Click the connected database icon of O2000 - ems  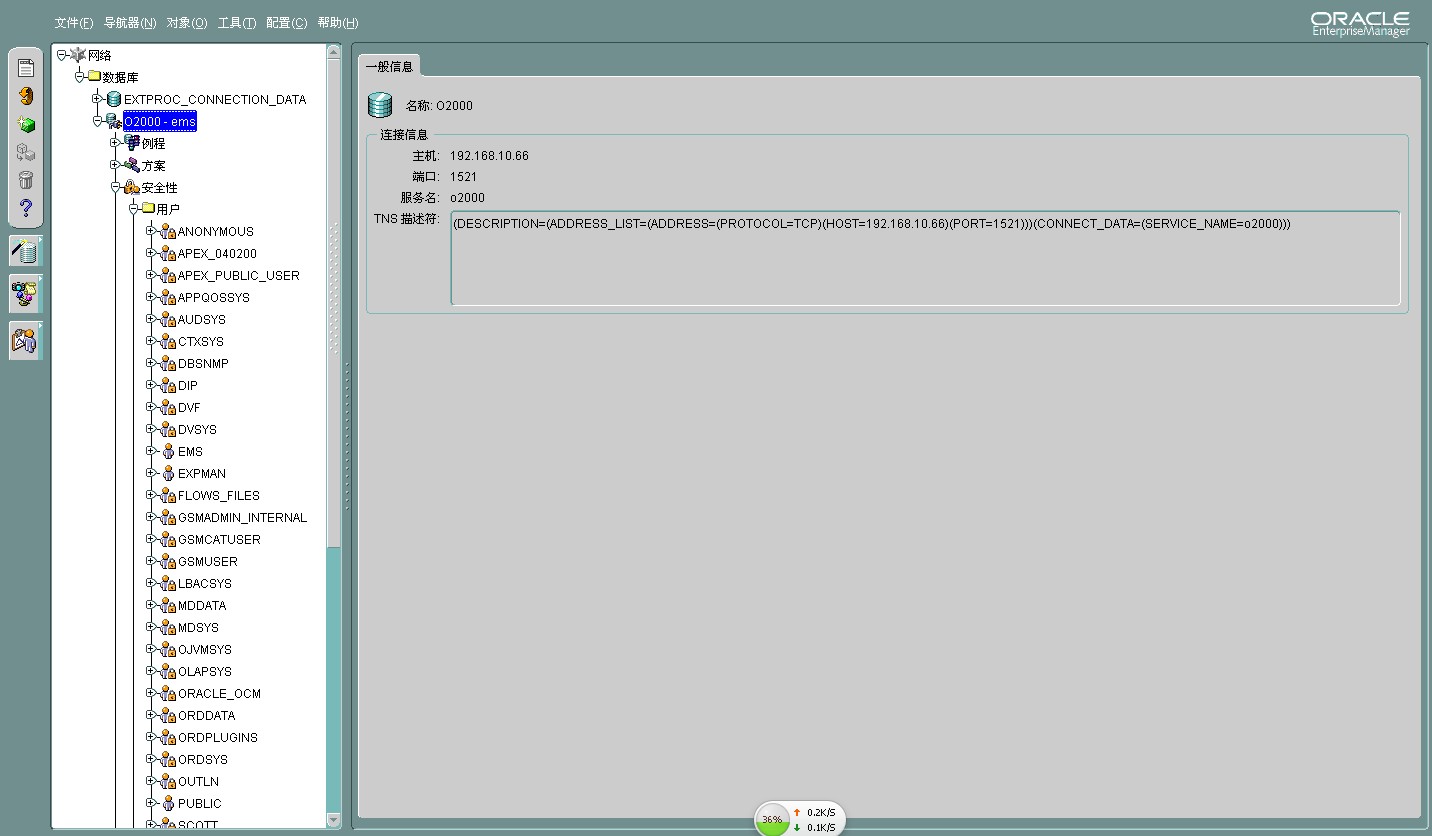(113, 121)
